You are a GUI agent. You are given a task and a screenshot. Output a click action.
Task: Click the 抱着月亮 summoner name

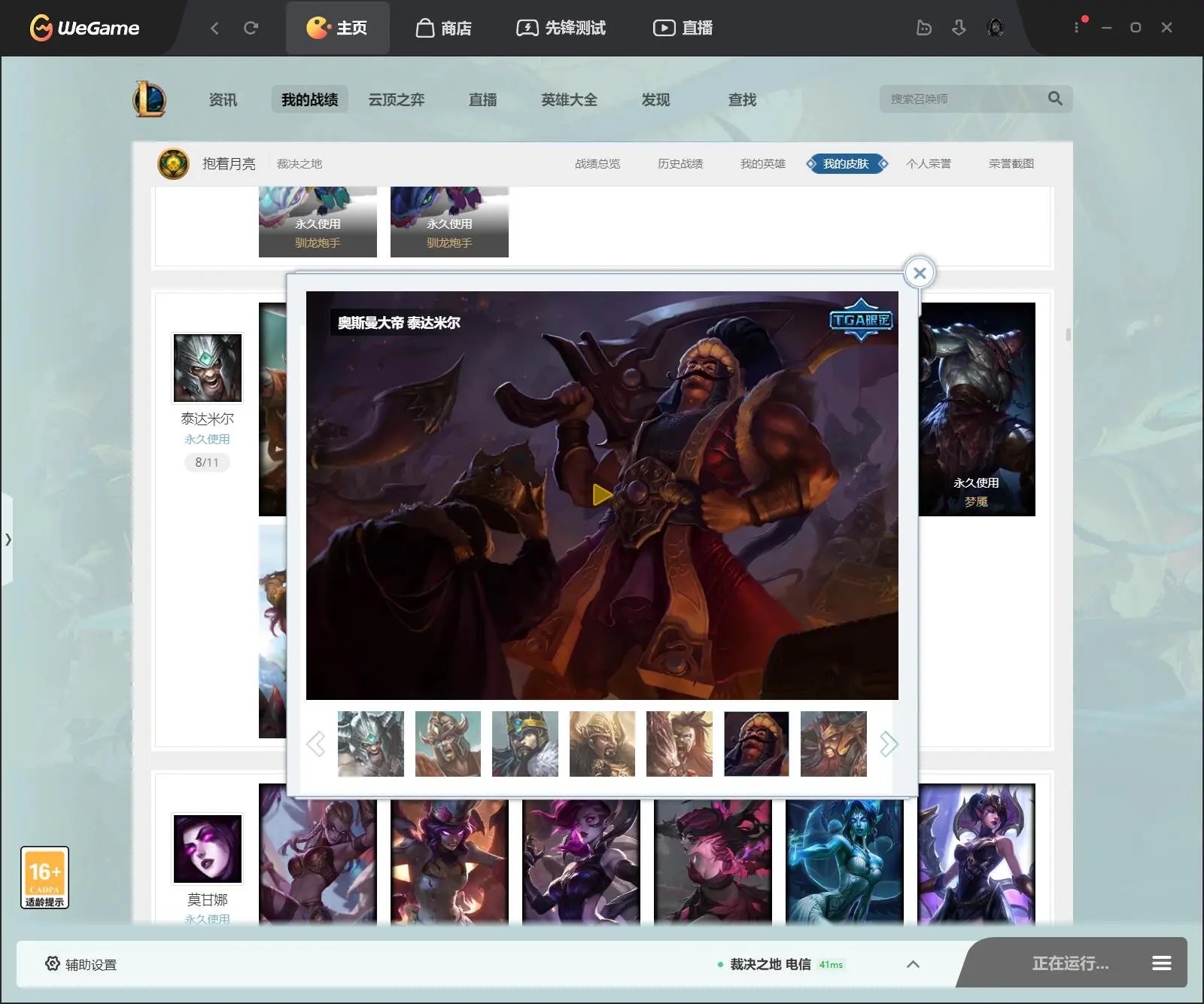click(x=229, y=163)
